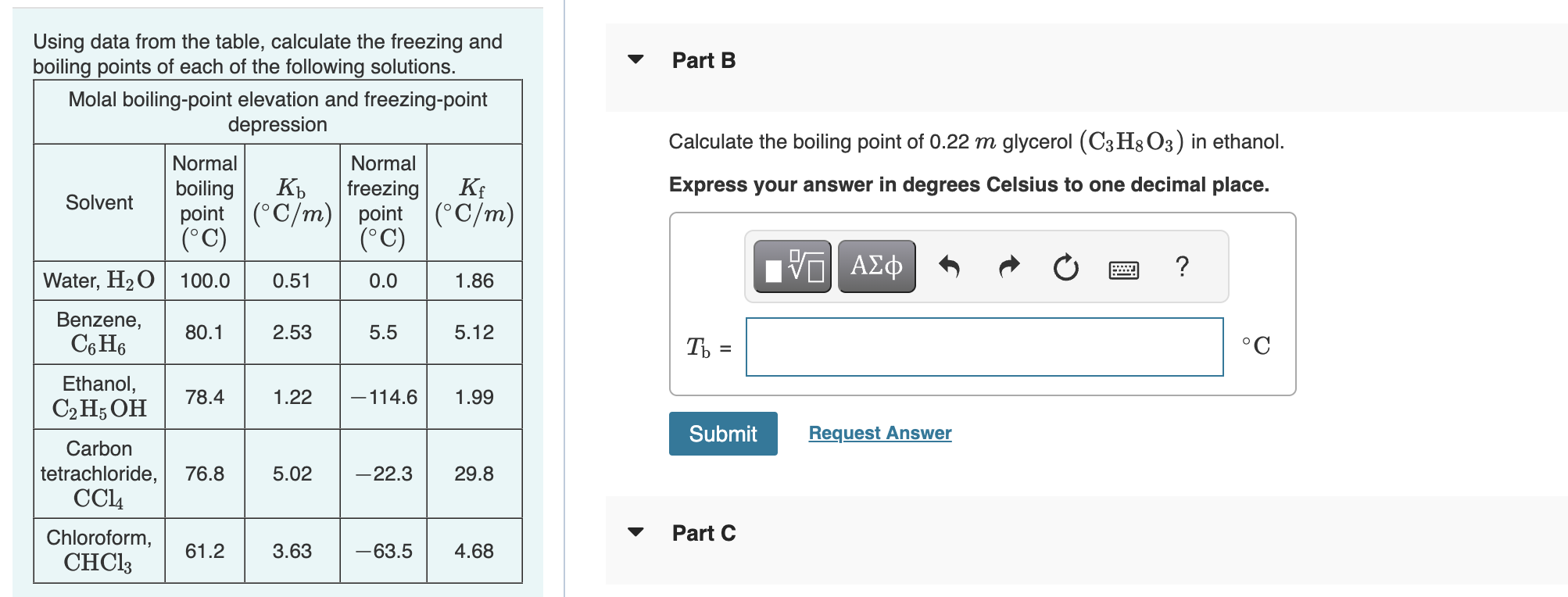Click the Chloroform solvent row label

(x=99, y=550)
